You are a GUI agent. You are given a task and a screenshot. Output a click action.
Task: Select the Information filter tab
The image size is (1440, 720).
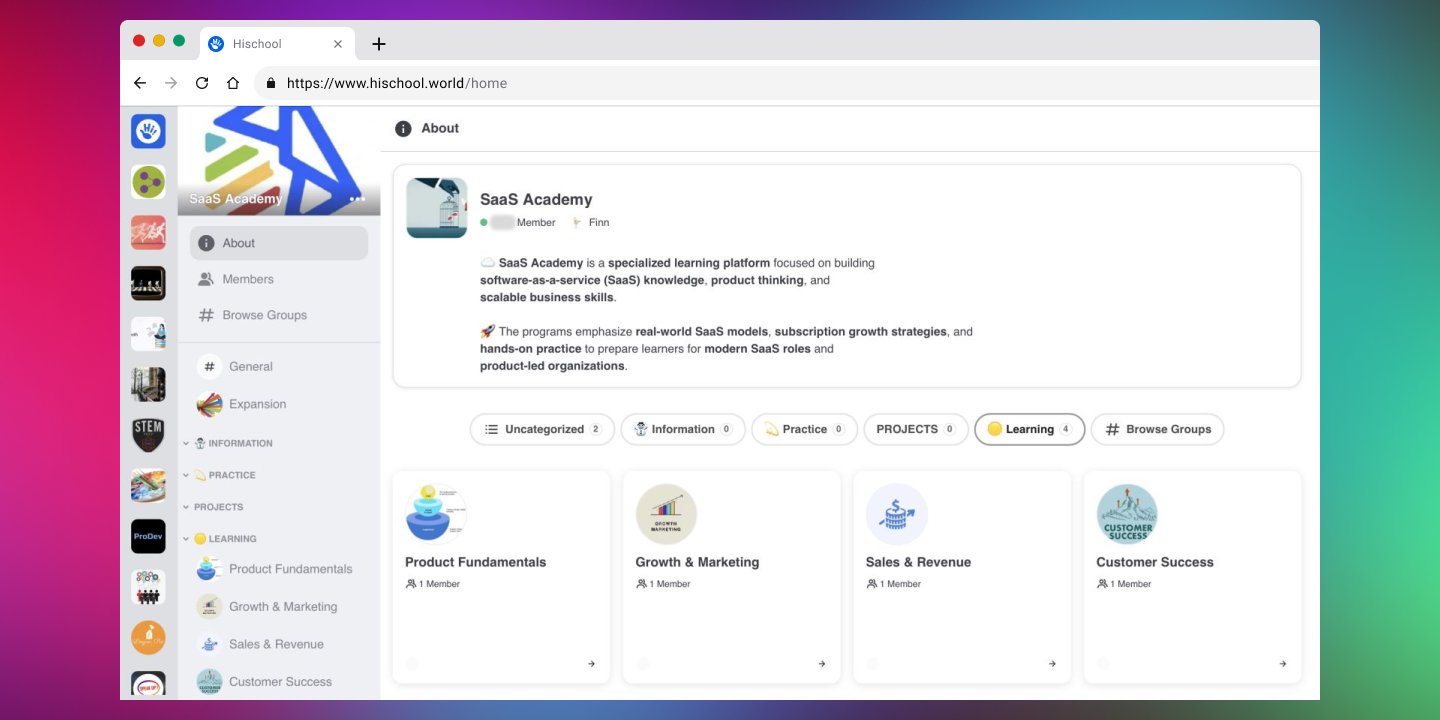point(683,429)
